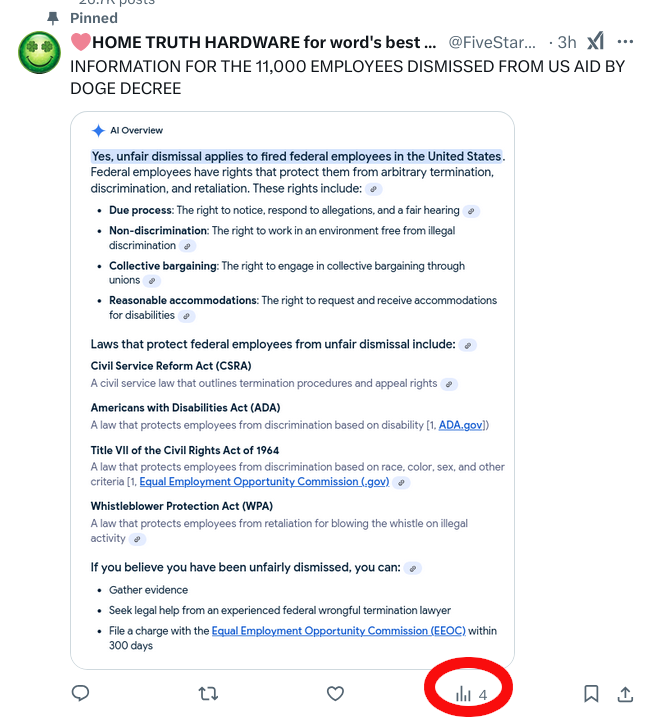Repost using the retweet arrows icon
Image resolution: width=652 pixels, height=717 pixels.
(208, 694)
